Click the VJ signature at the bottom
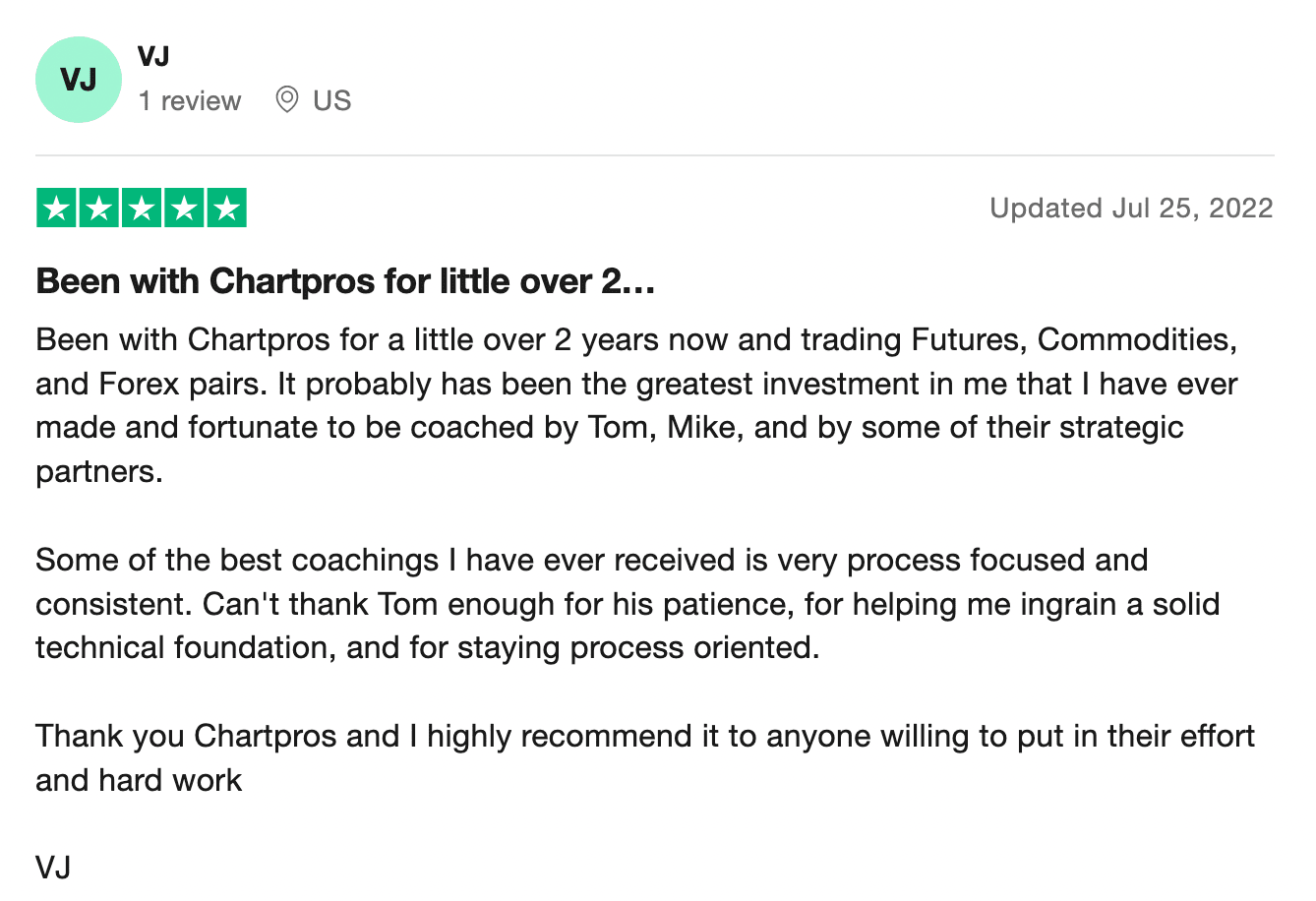Image resolution: width=1316 pixels, height=901 pixels. click(x=53, y=868)
